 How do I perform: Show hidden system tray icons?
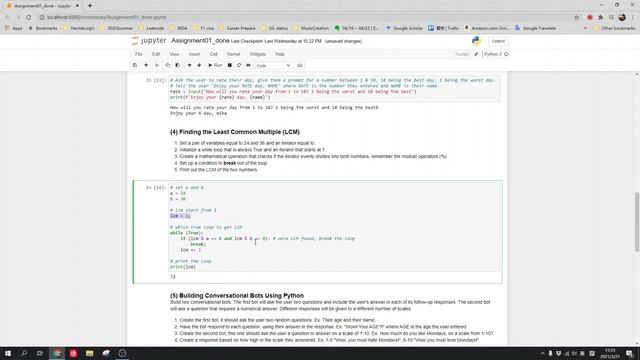pos(542,353)
